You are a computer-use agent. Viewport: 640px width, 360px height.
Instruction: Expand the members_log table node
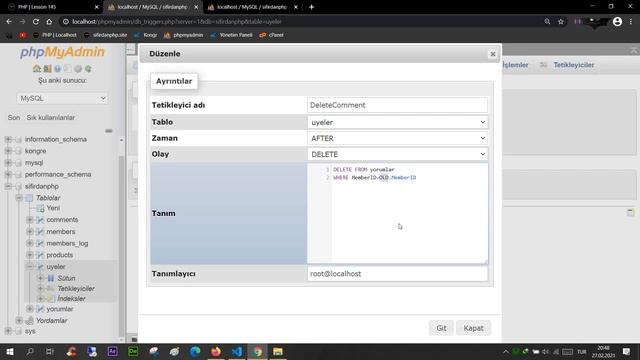tap(30, 243)
